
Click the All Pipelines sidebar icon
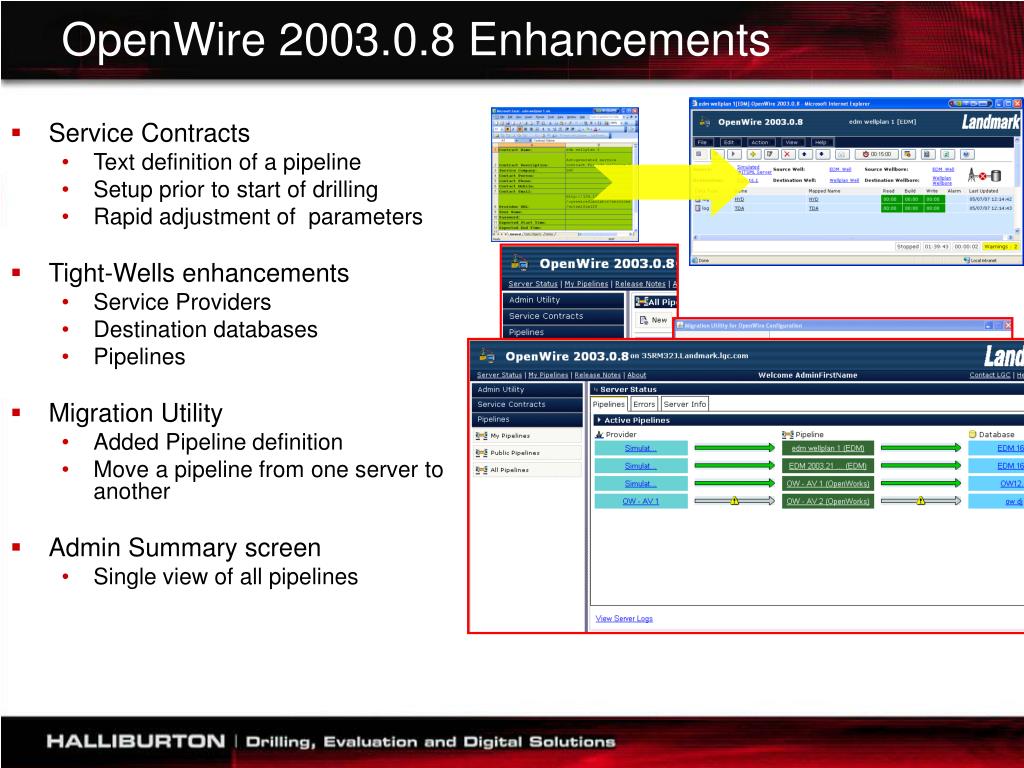[x=481, y=470]
